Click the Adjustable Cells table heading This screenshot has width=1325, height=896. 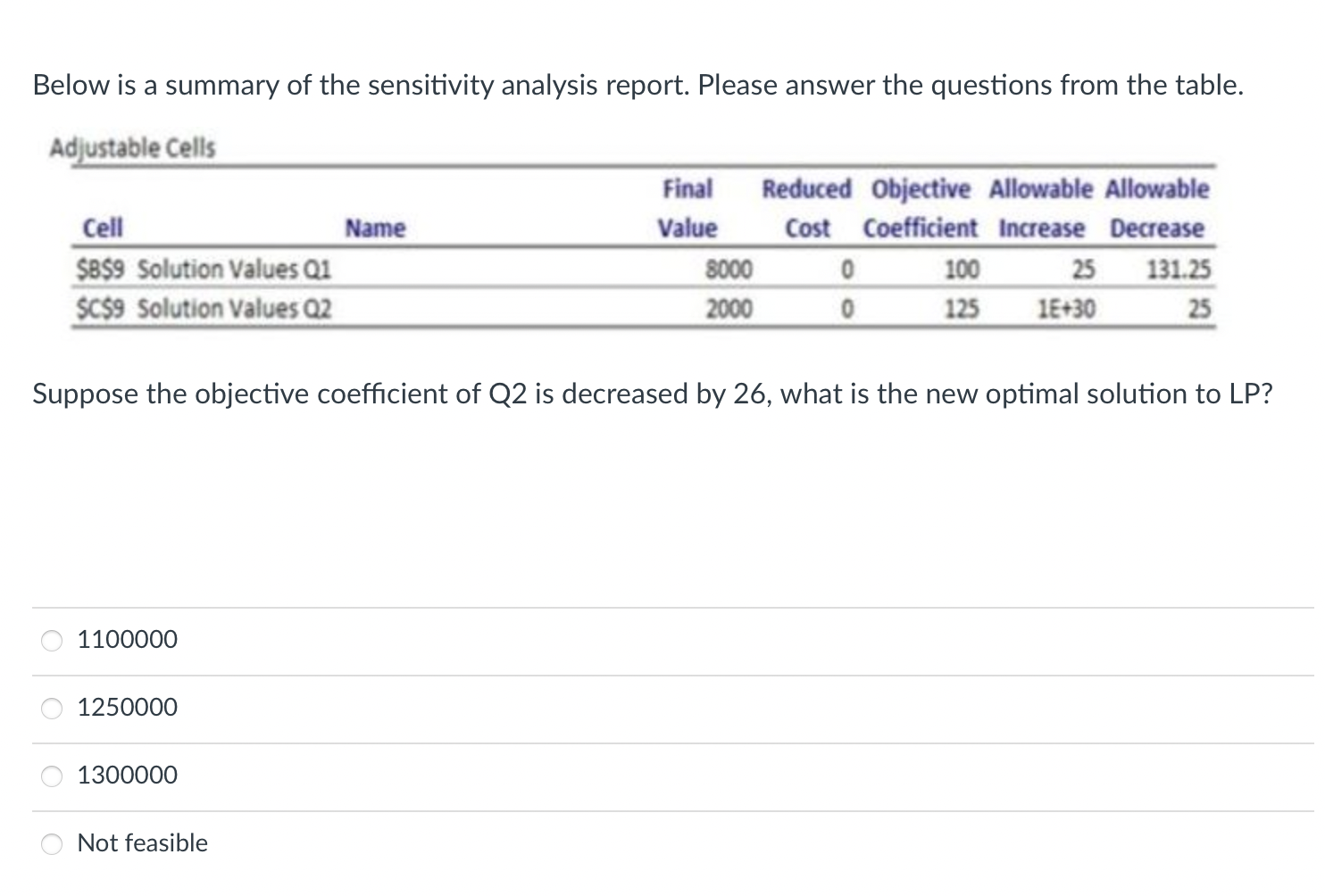131,147
